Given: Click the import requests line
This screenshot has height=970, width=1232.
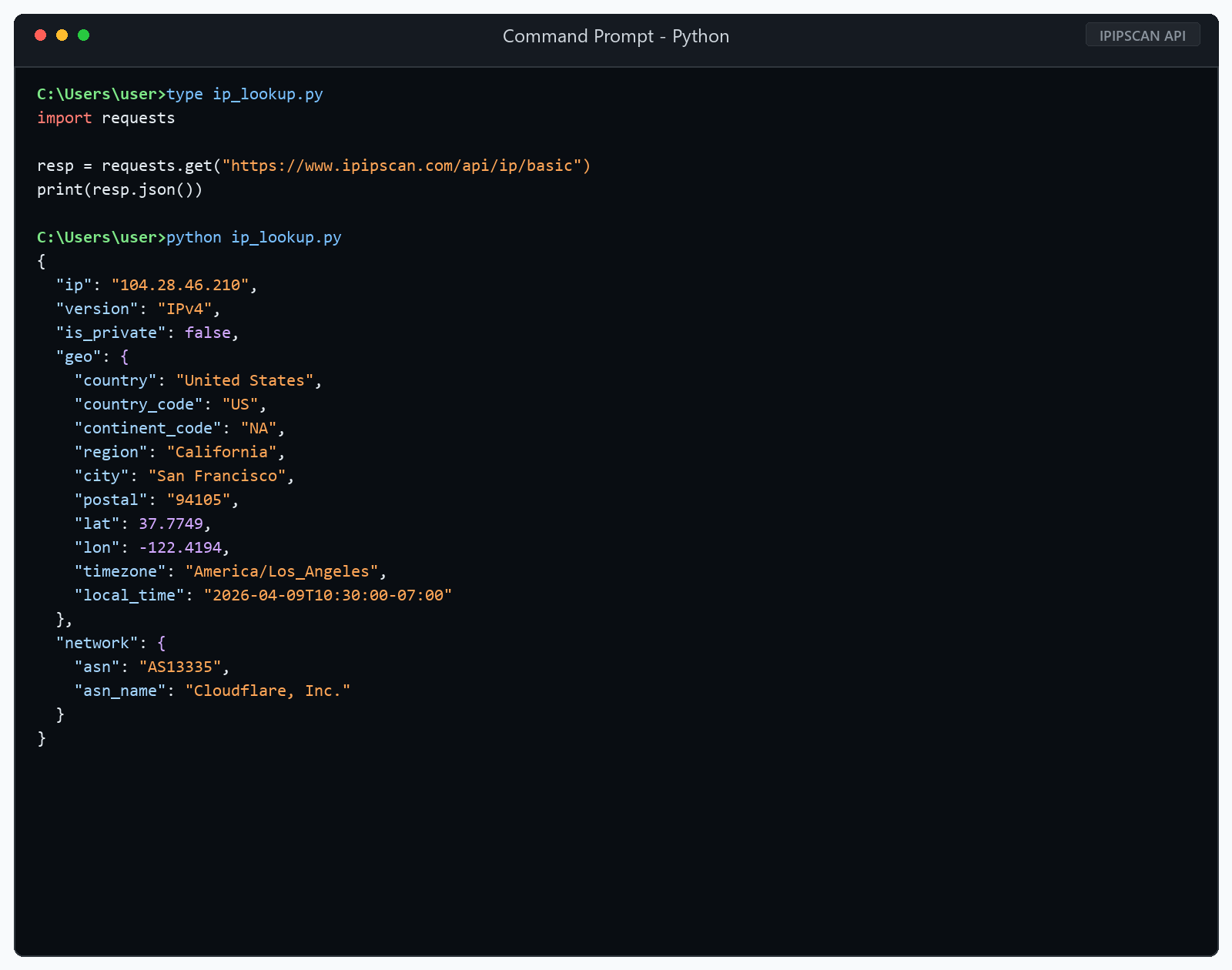Looking at the screenshot, I should 106,118.
